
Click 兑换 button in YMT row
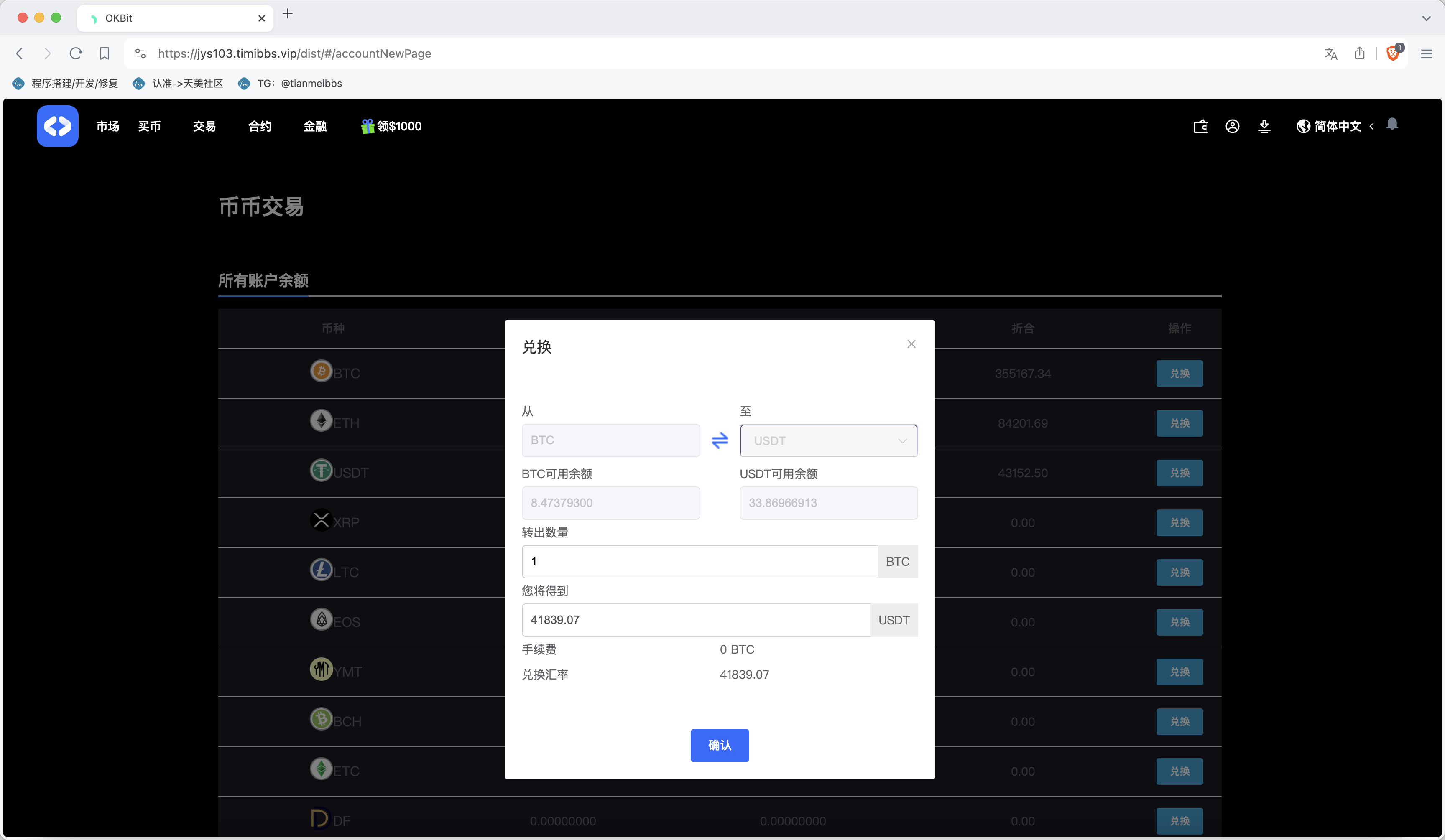(1179, 672)
